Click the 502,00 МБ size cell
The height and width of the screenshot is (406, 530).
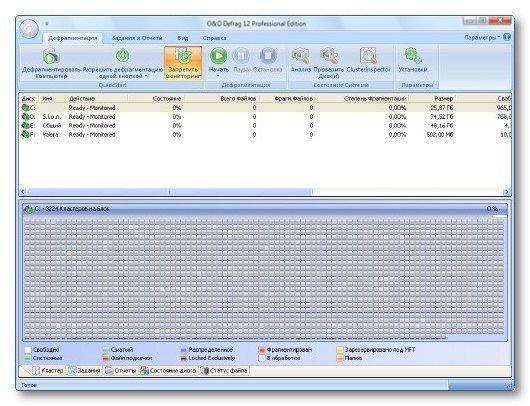(x=439, y=135)
